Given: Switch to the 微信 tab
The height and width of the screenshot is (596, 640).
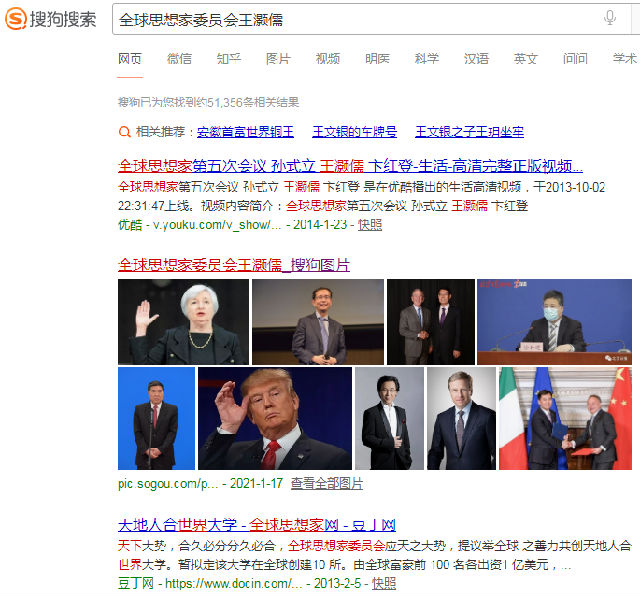Looking at the screenshot, I should tap(179, 59).
